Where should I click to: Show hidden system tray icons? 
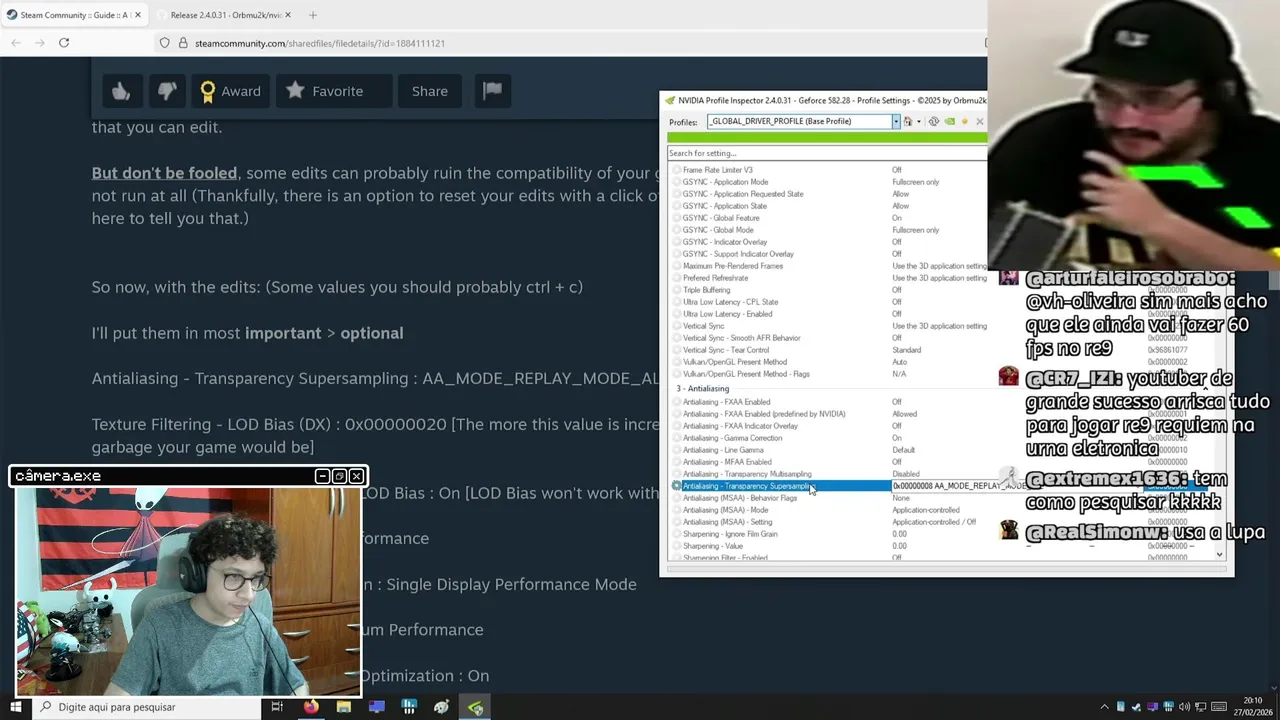click(x=1105, y=707)
